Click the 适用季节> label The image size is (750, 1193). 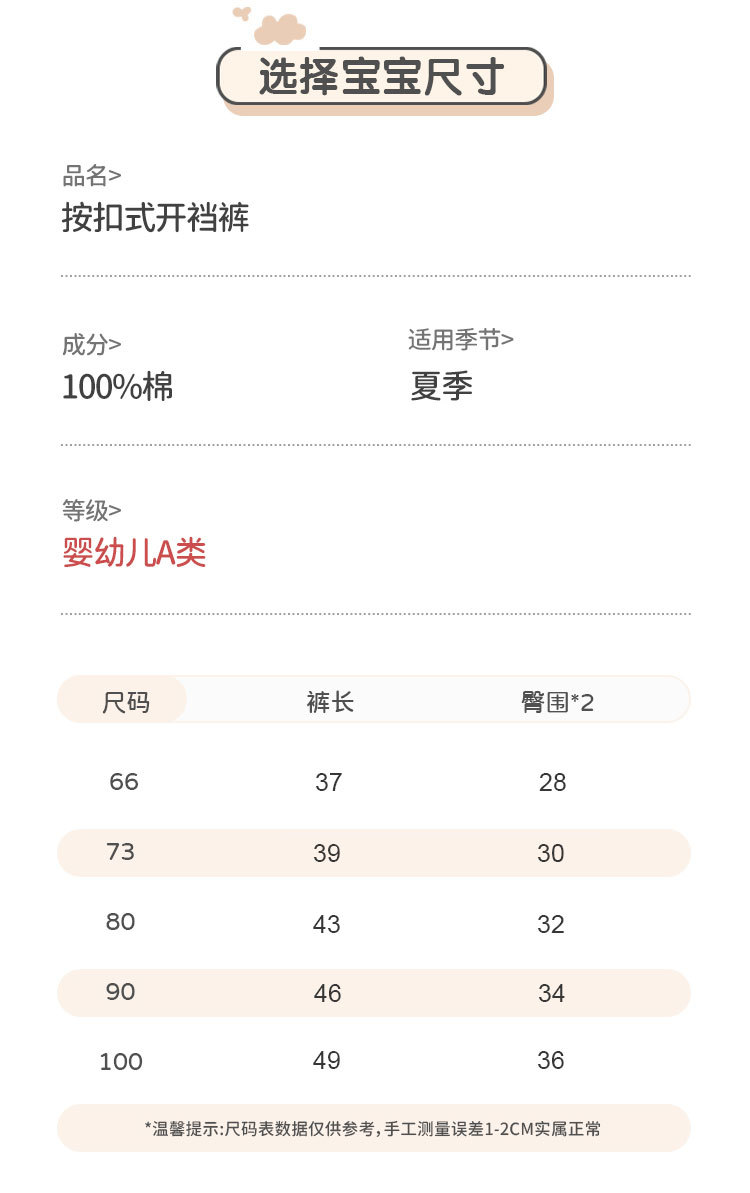pyautogui.click(x=460, y=340)
